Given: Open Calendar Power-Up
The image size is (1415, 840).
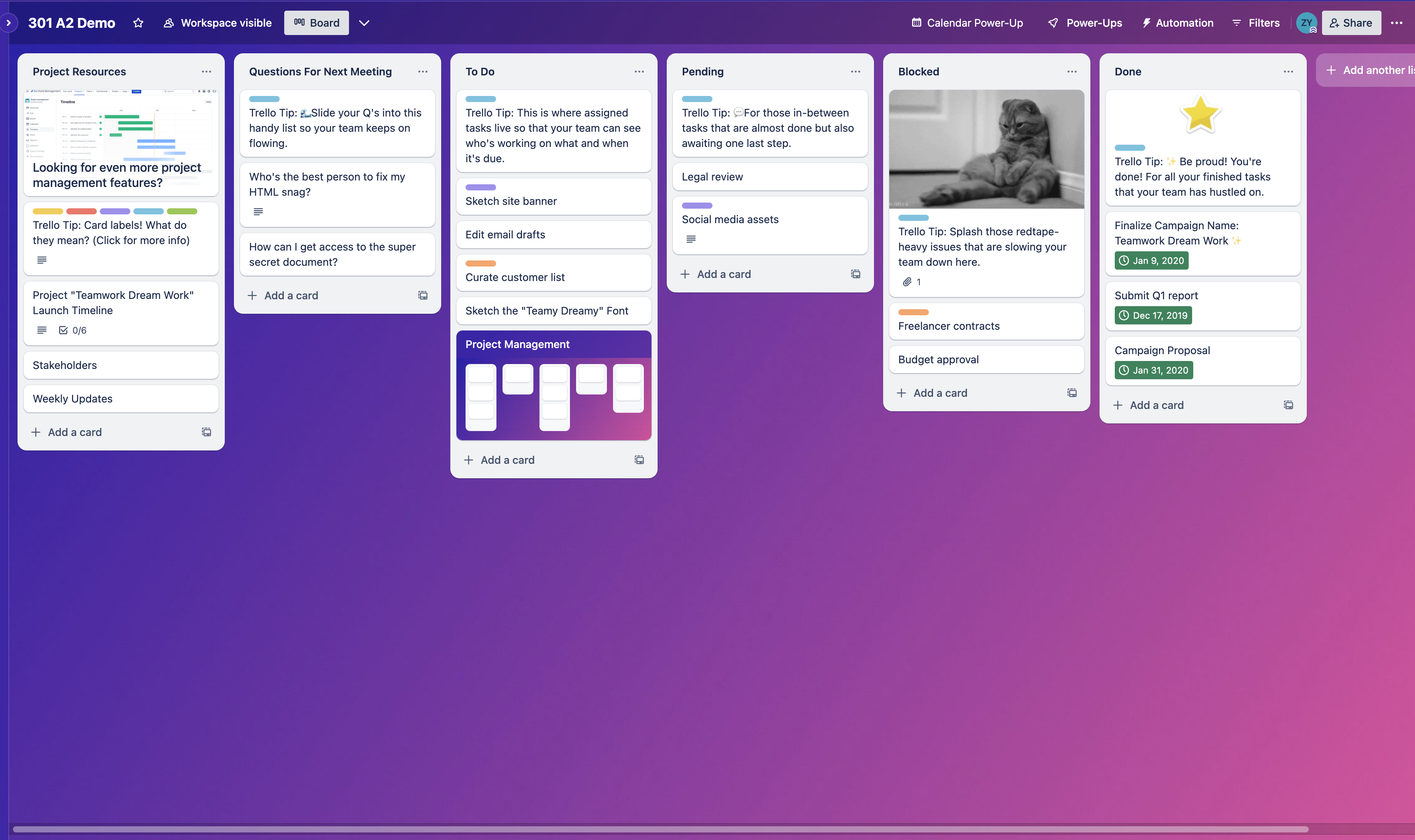Looking at the screenshot, I should pyautogui.click(x=968, y=22).
